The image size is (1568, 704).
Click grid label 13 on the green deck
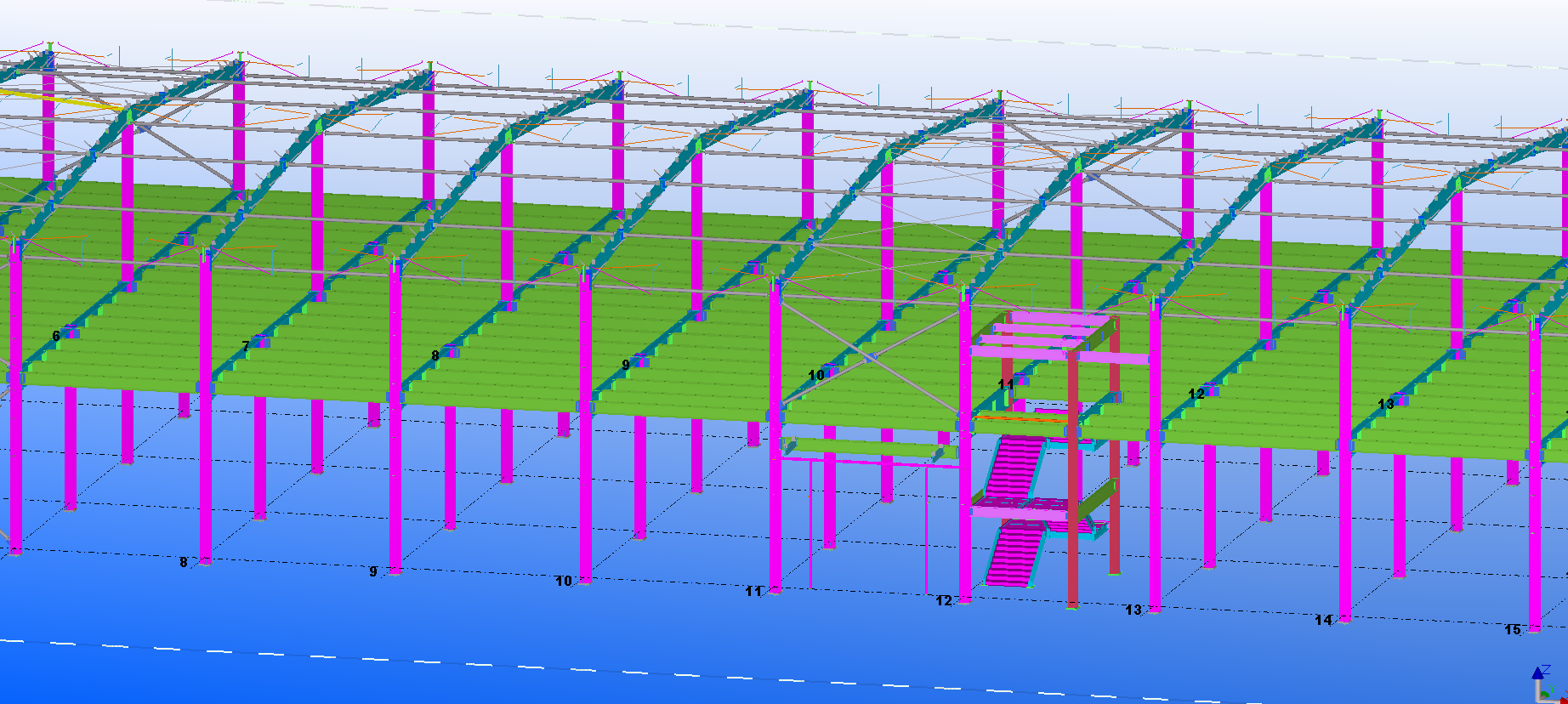point(1385,404)
